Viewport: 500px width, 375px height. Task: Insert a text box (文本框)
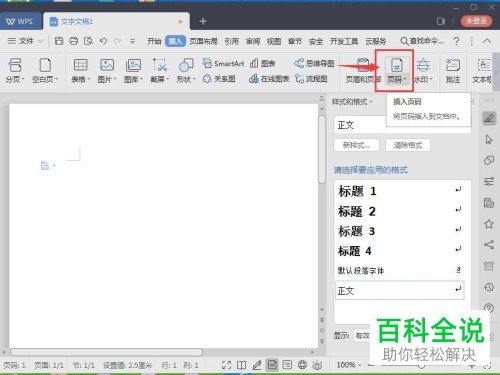[482, 70]
